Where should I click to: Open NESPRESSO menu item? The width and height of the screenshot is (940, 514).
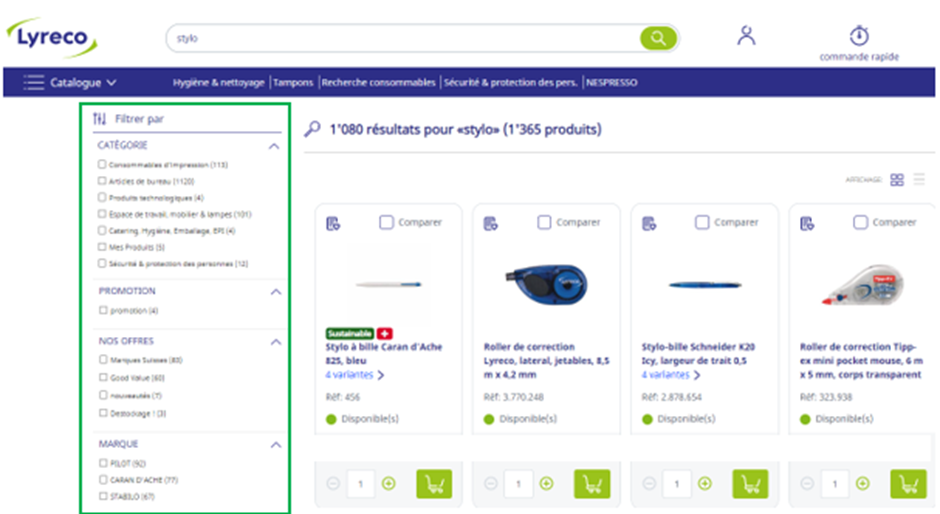pos(611,83)
